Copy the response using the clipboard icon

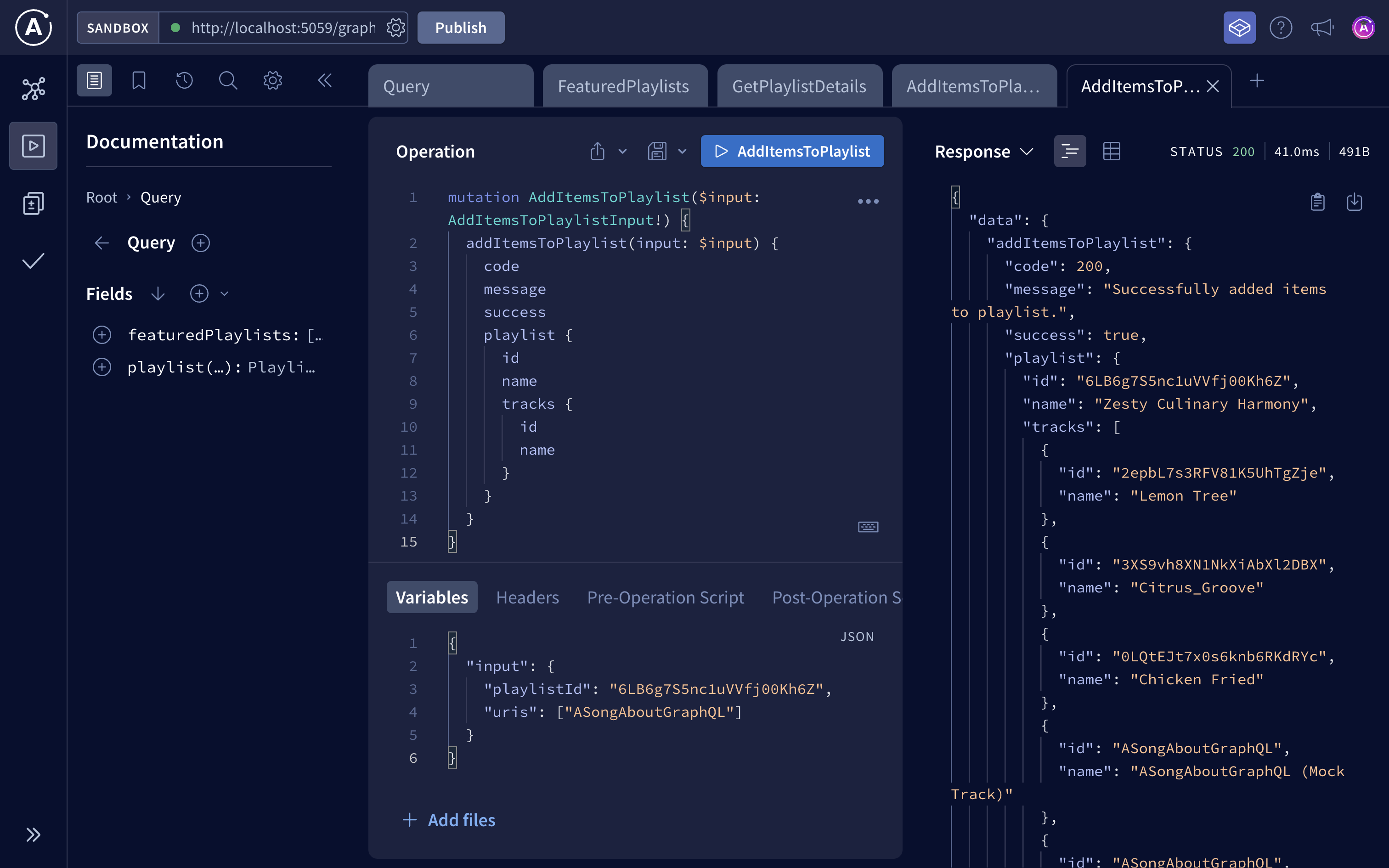1317,202
